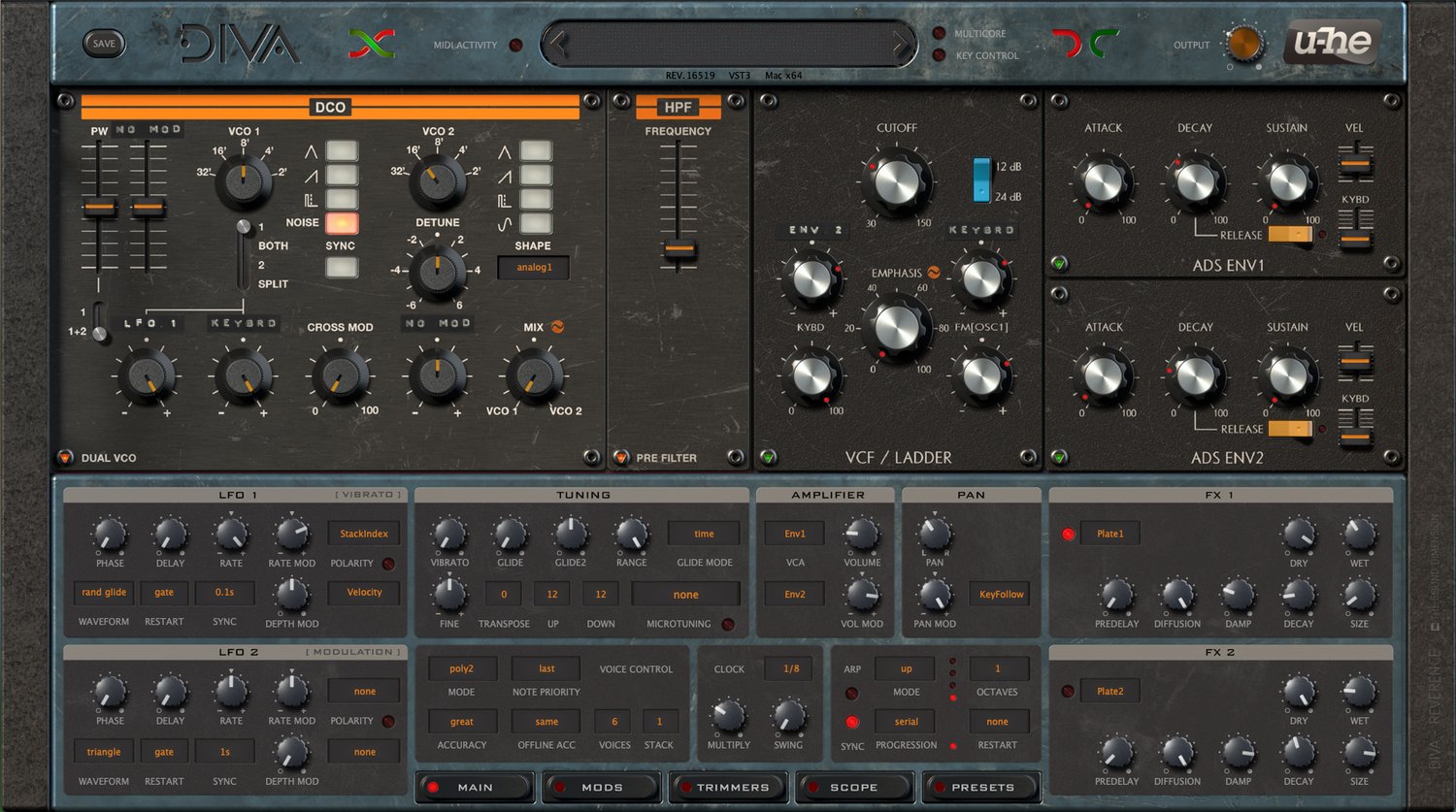Open the CLOCK dropdown showing 1/8
This screenshot has height=812, width=1456.
(x=791, y=668)
